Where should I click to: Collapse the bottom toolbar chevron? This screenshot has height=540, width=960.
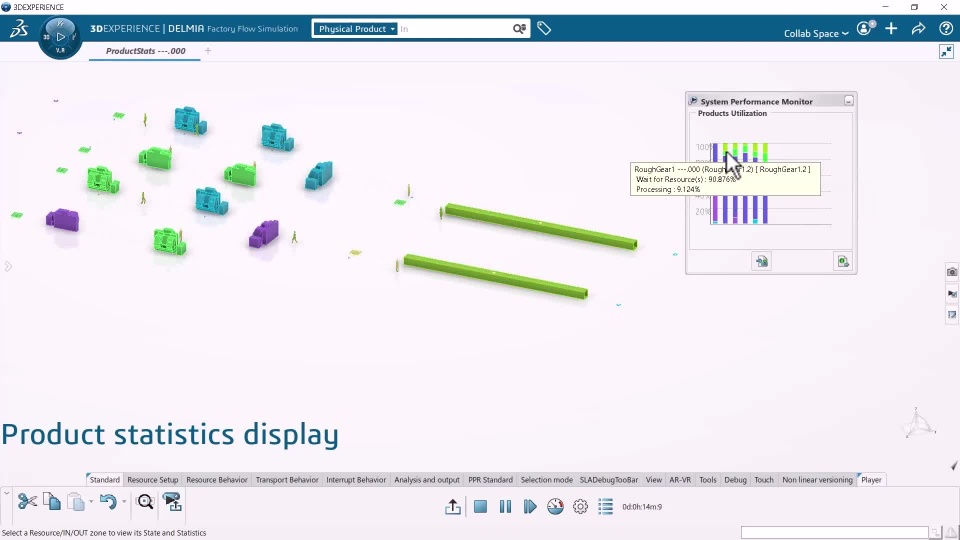[6, 493]
